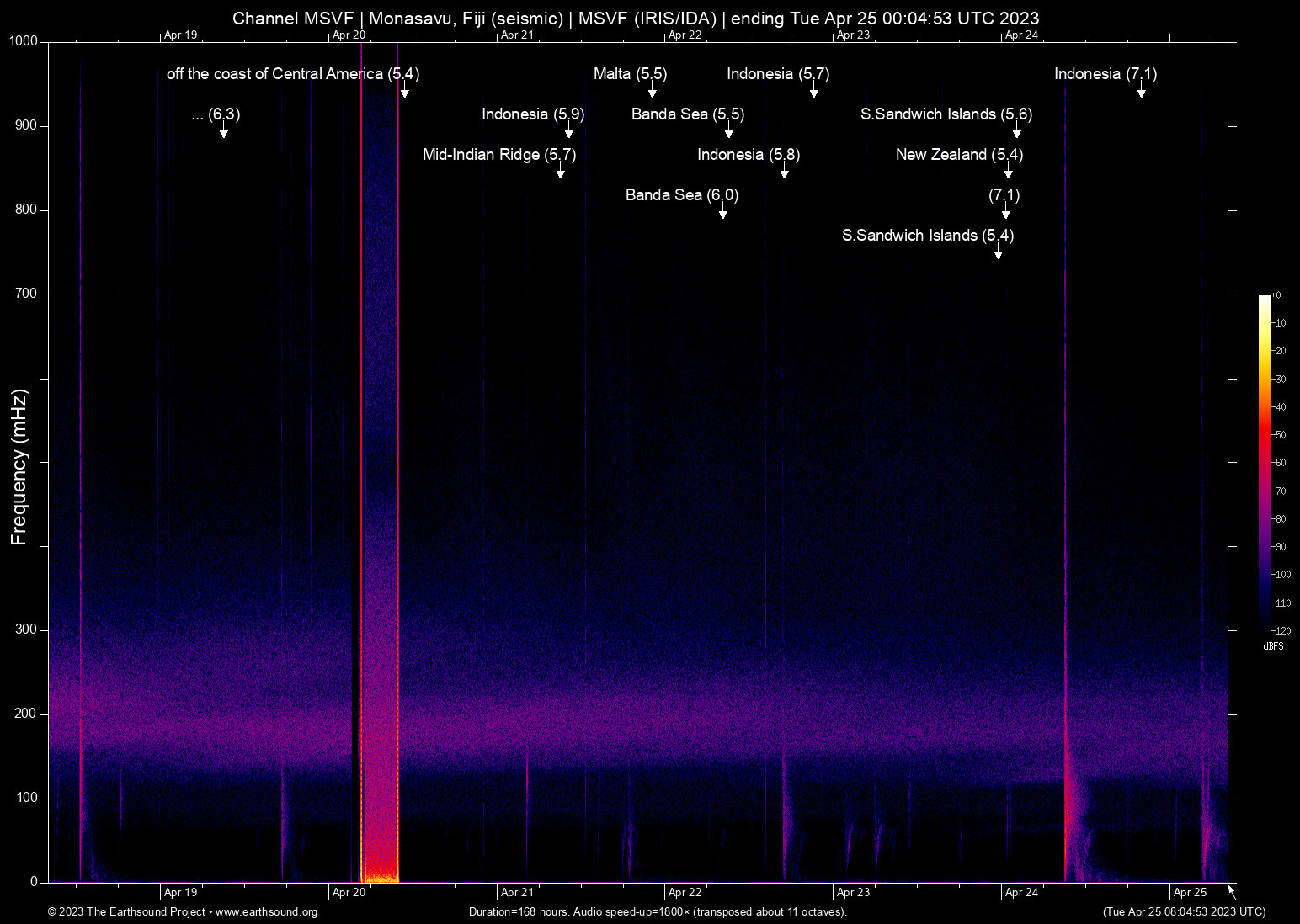Screen dimensions: 1300x924
Task: Click the Apr 22 marker on bottom time axis
Action: click(x=685, y=892)
